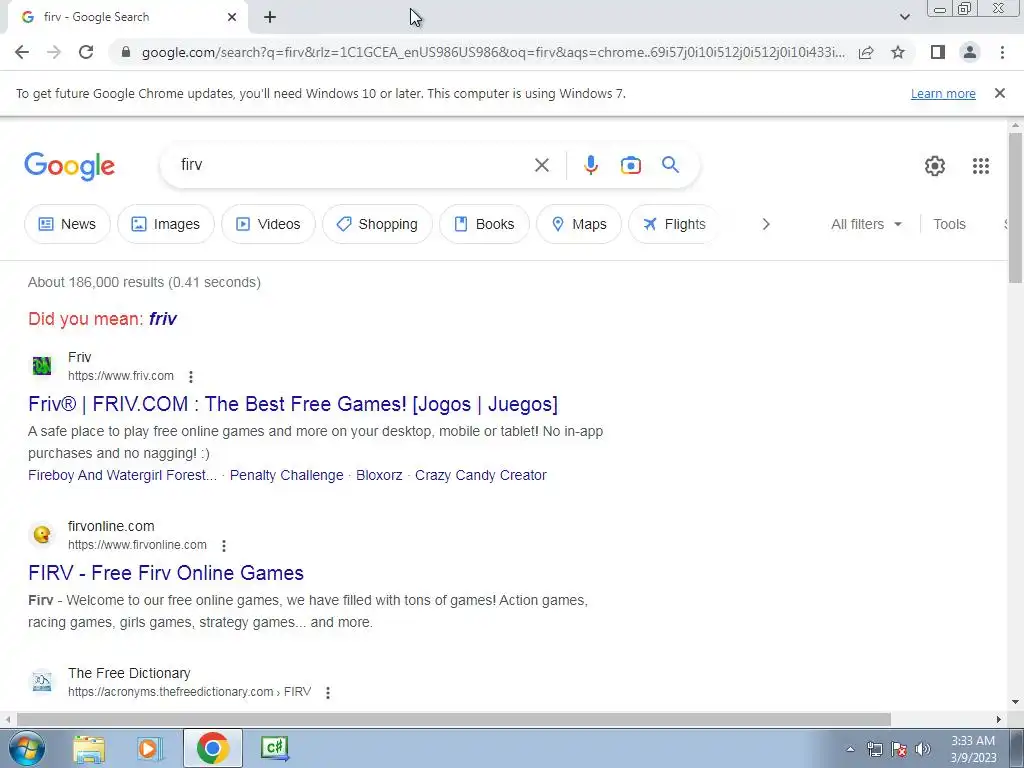Submit search with magnifier icon

point(670,165)
